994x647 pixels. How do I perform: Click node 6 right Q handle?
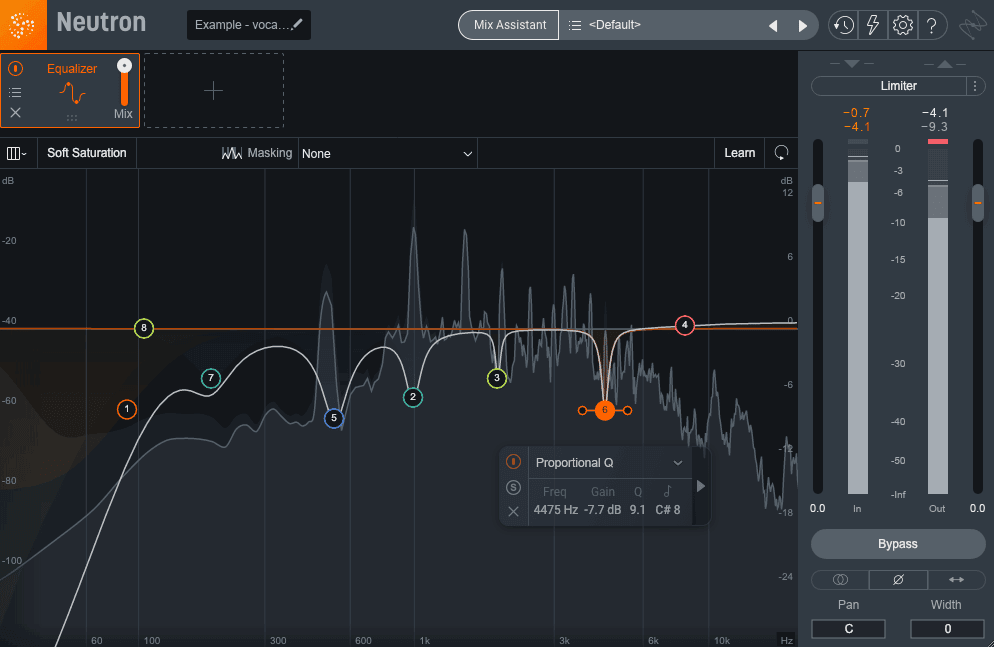tap(627, 411)
